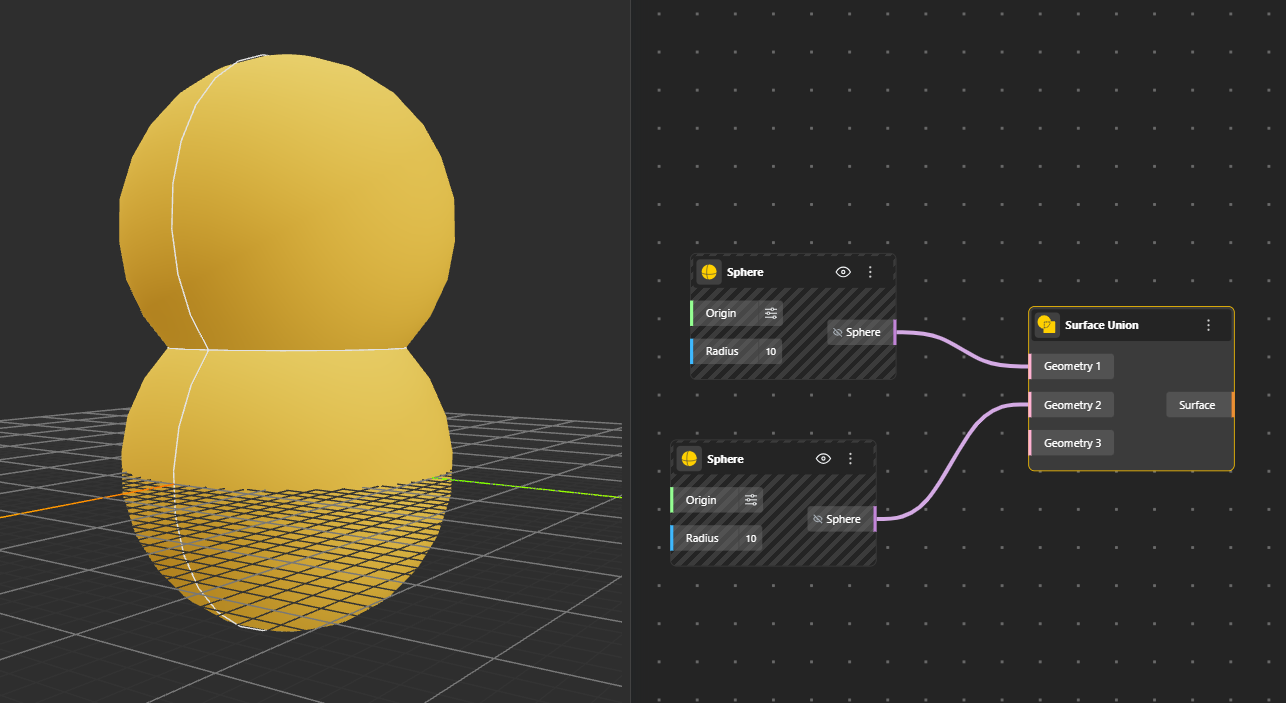Select title of Sphere node wired to Geometry 2

(725, 459)
